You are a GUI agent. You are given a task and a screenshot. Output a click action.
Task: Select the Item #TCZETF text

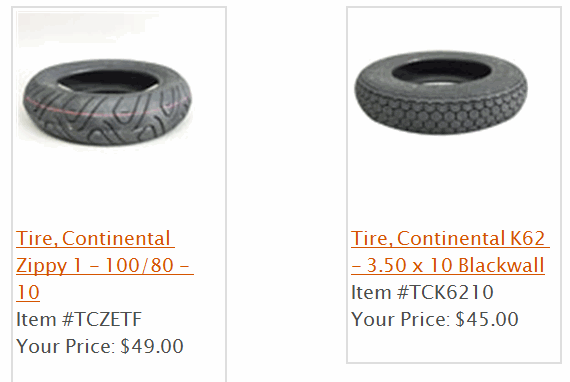(79, 319)
